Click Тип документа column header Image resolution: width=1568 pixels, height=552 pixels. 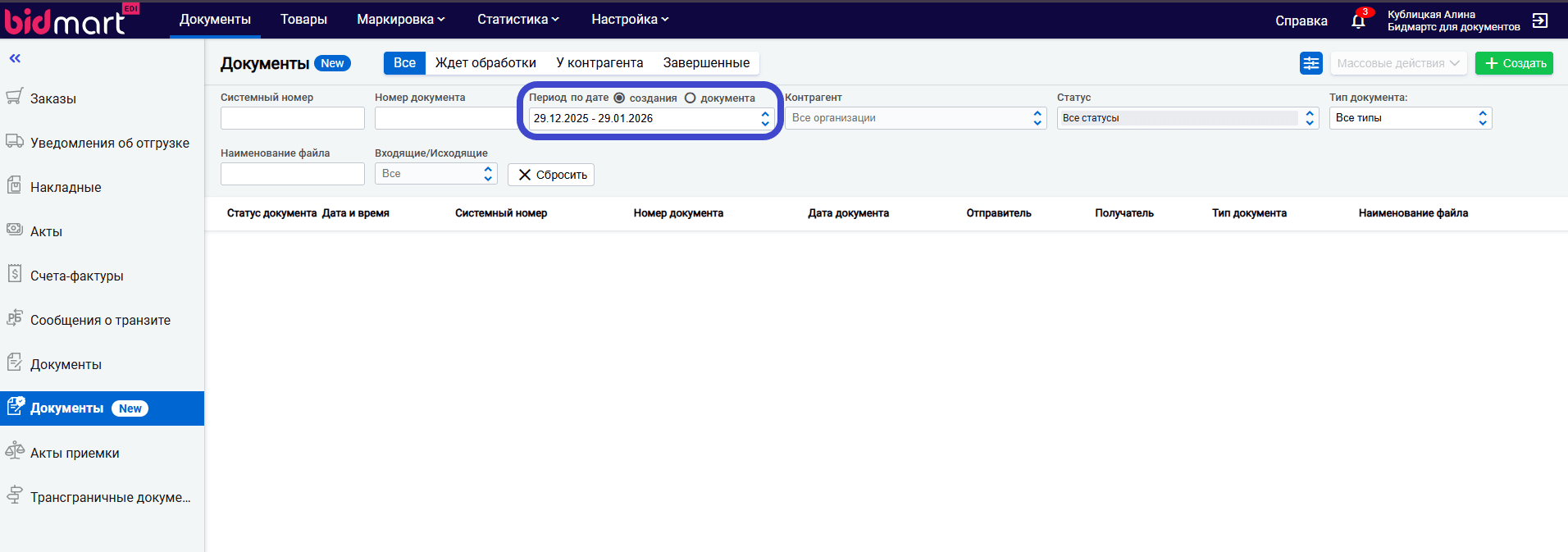click(x=1250, y=213)
